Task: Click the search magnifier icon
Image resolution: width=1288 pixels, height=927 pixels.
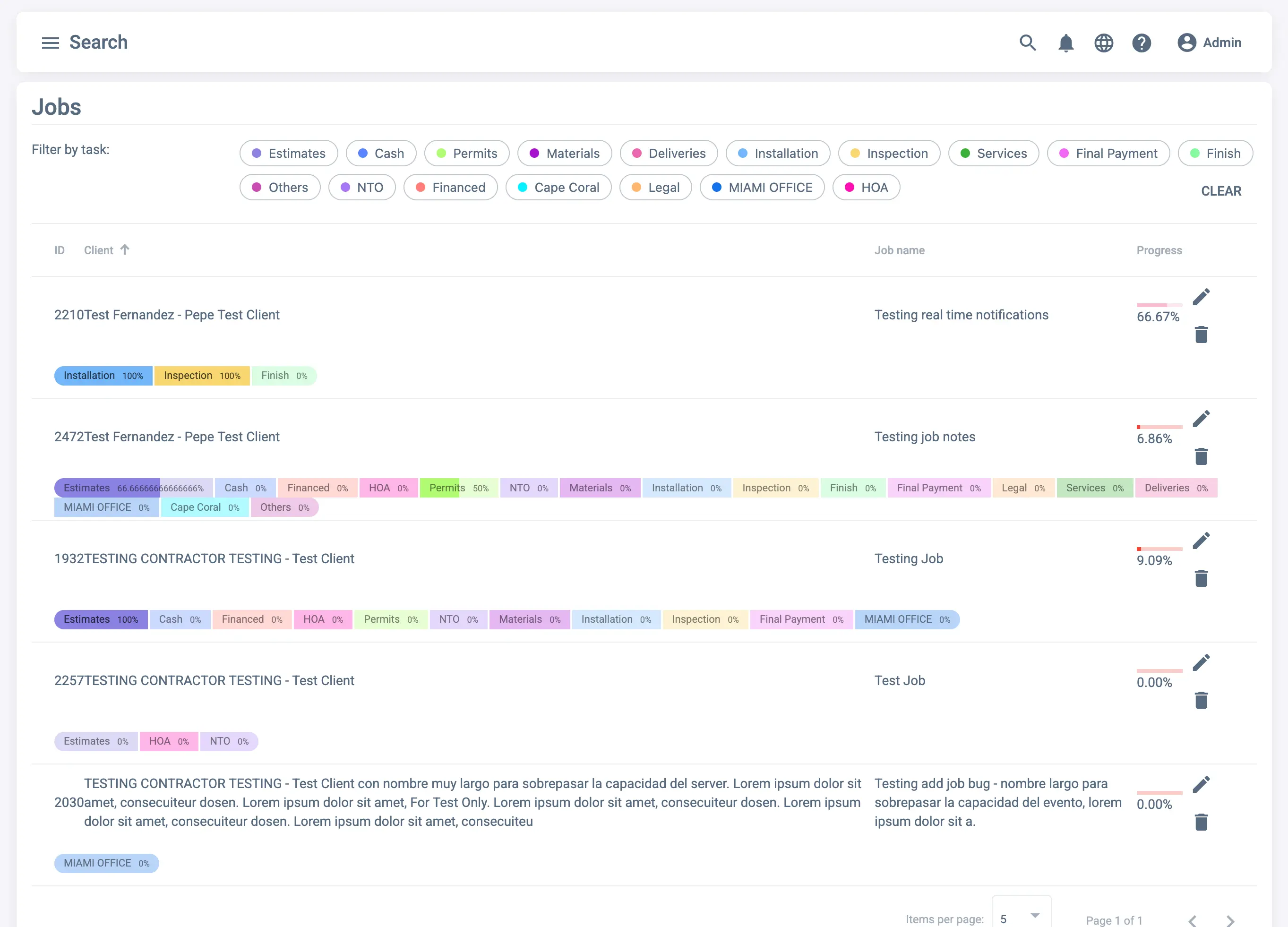Action: [1027, 43]
